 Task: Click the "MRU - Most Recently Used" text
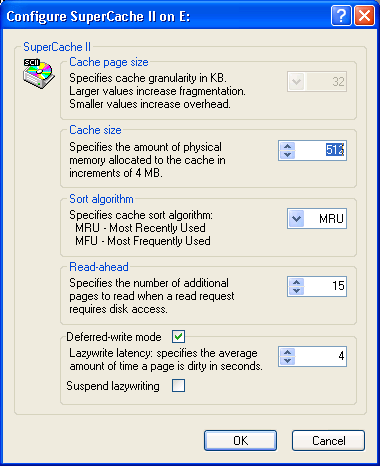140,228
